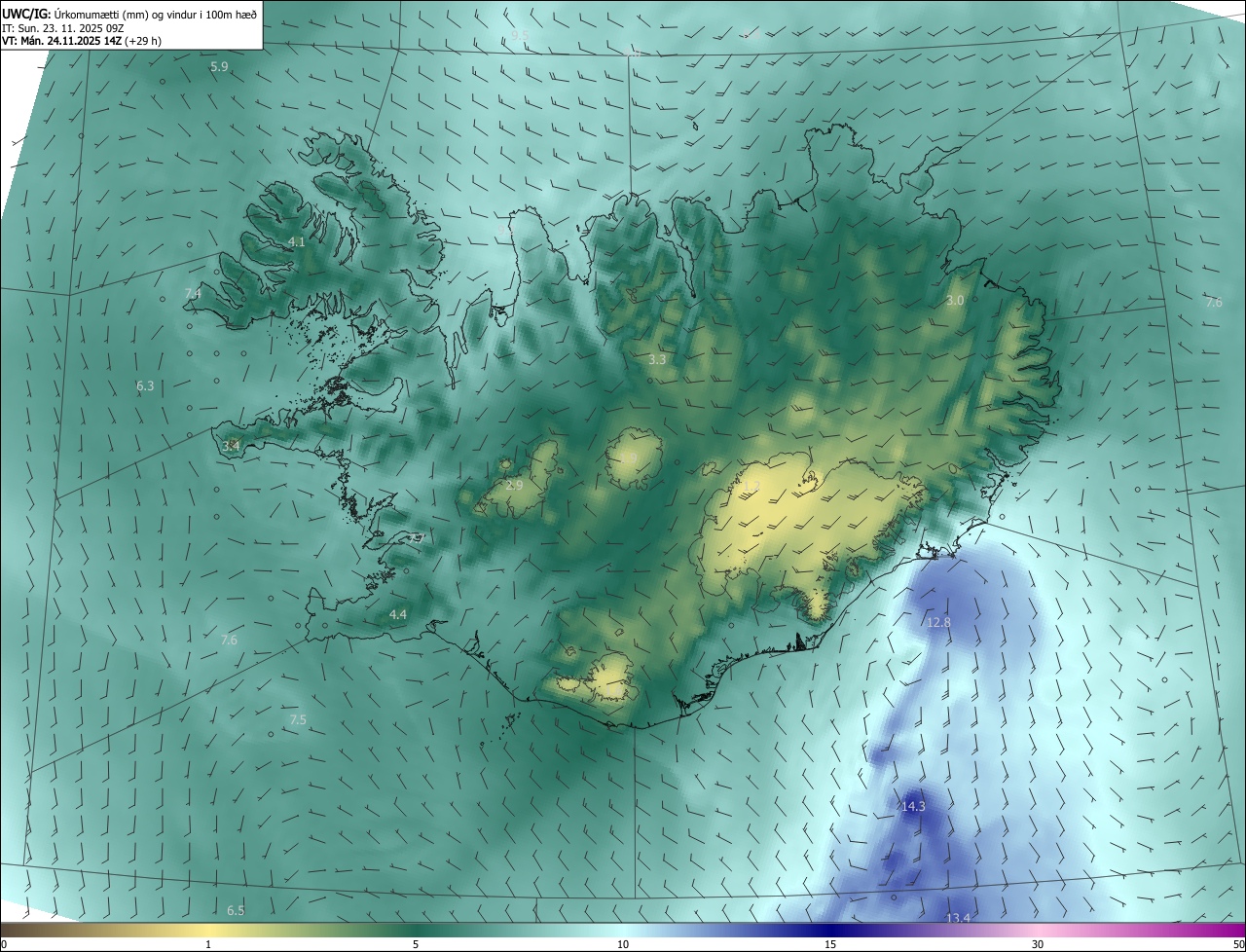Click the '4.4' value label on the map
This screenshot has height=952, width=1246.
click(397, 614)
